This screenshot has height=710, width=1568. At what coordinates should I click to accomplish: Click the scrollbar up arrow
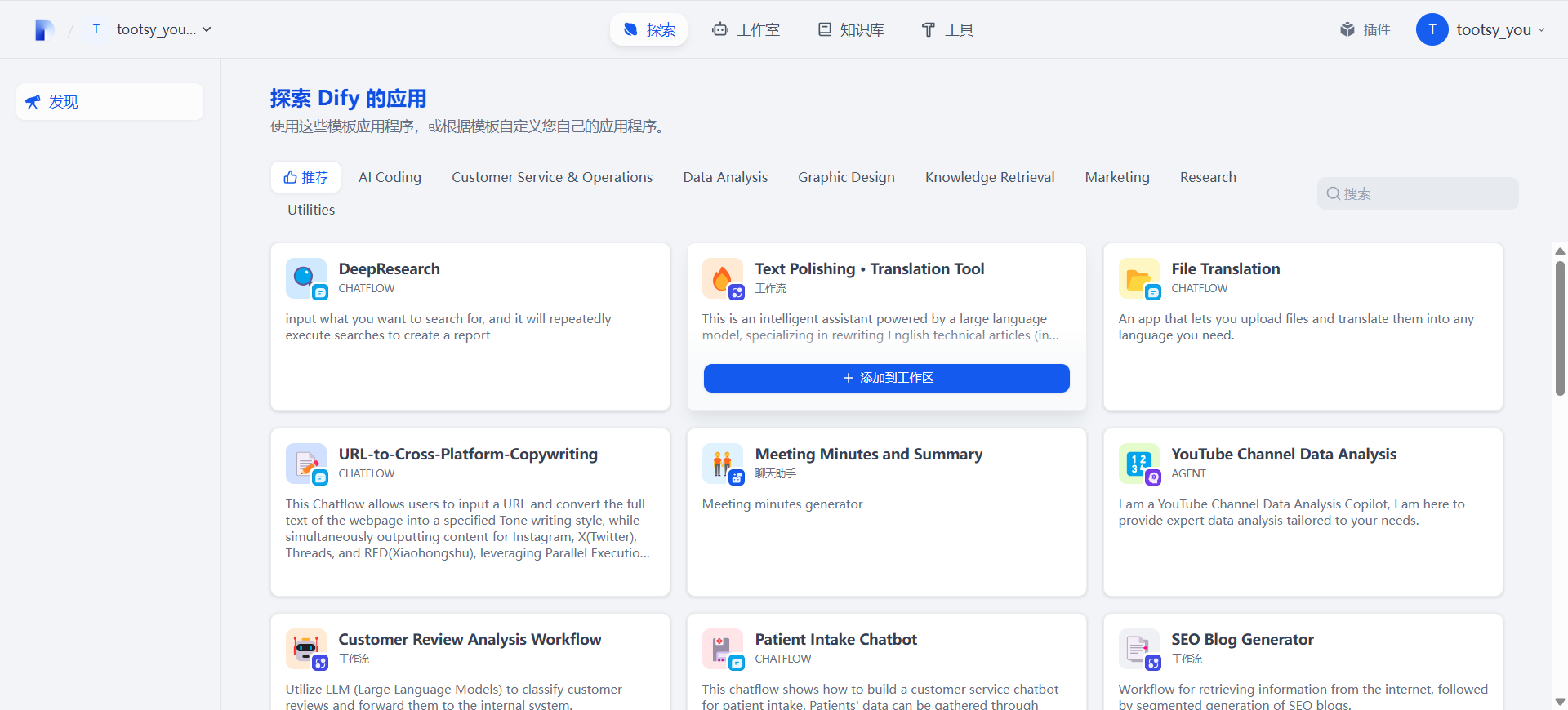pyautogui.click(x=1560, y=251)
